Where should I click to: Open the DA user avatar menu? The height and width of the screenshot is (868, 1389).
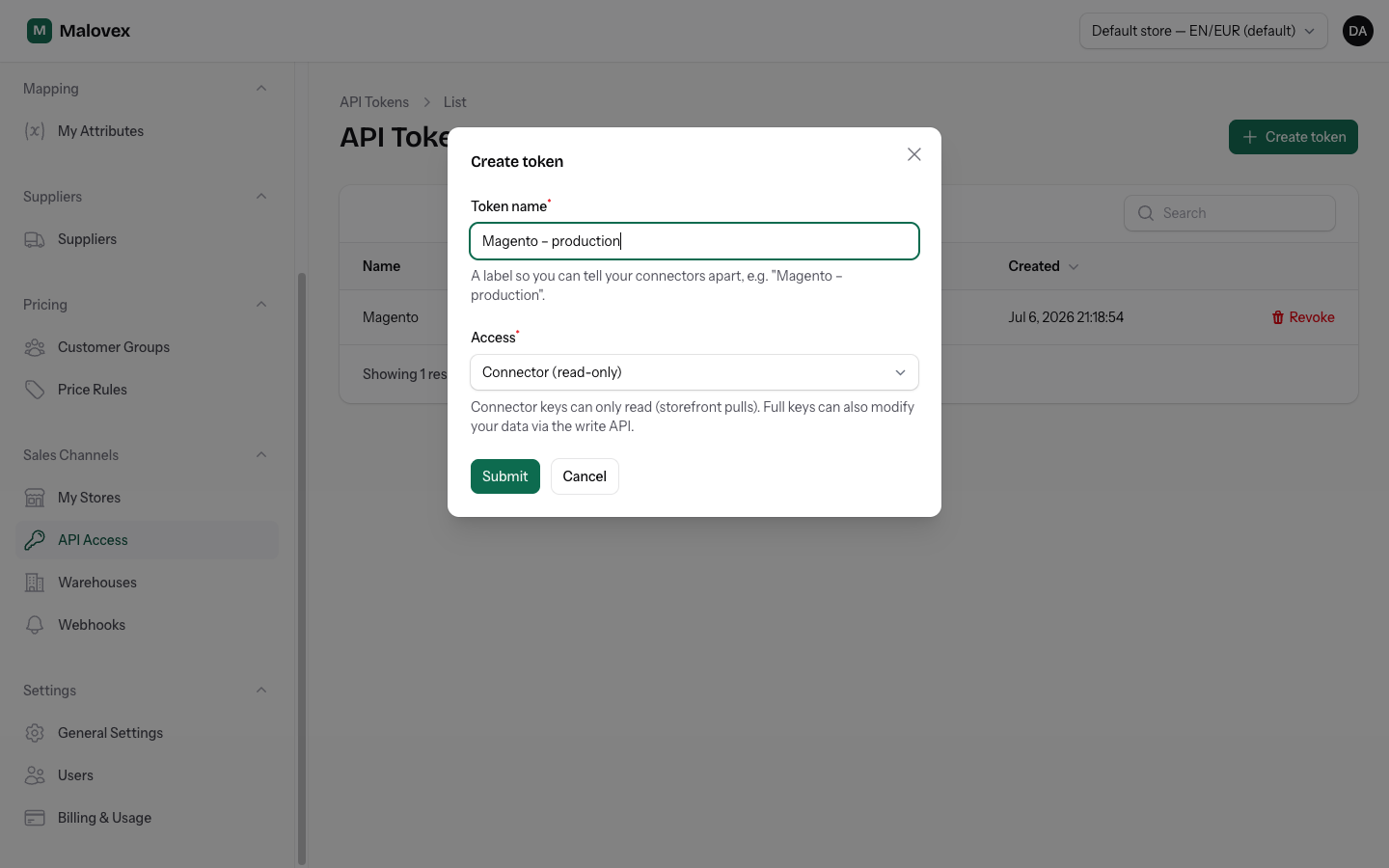click(x=1358, y=31)
